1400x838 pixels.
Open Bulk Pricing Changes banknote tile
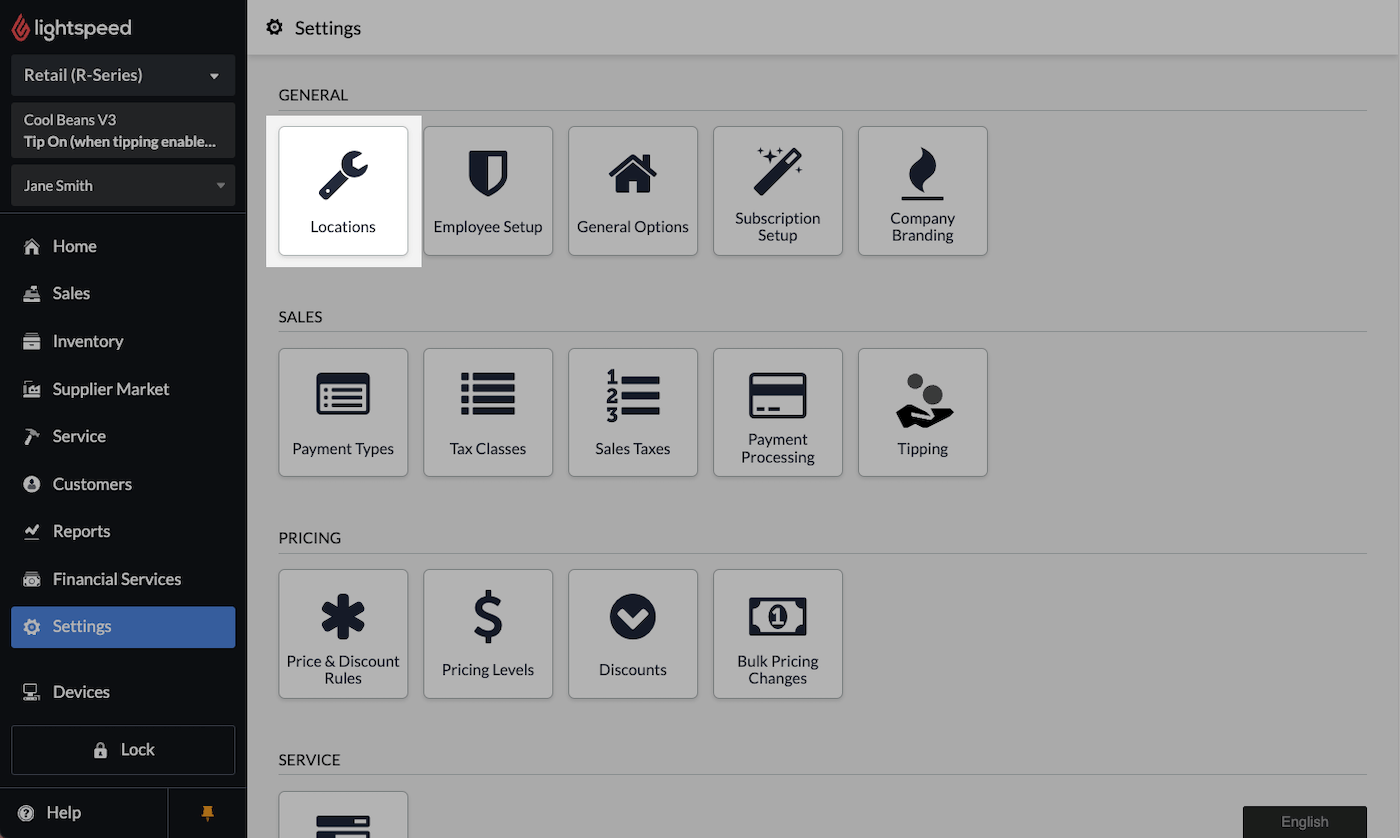[778, 634]
